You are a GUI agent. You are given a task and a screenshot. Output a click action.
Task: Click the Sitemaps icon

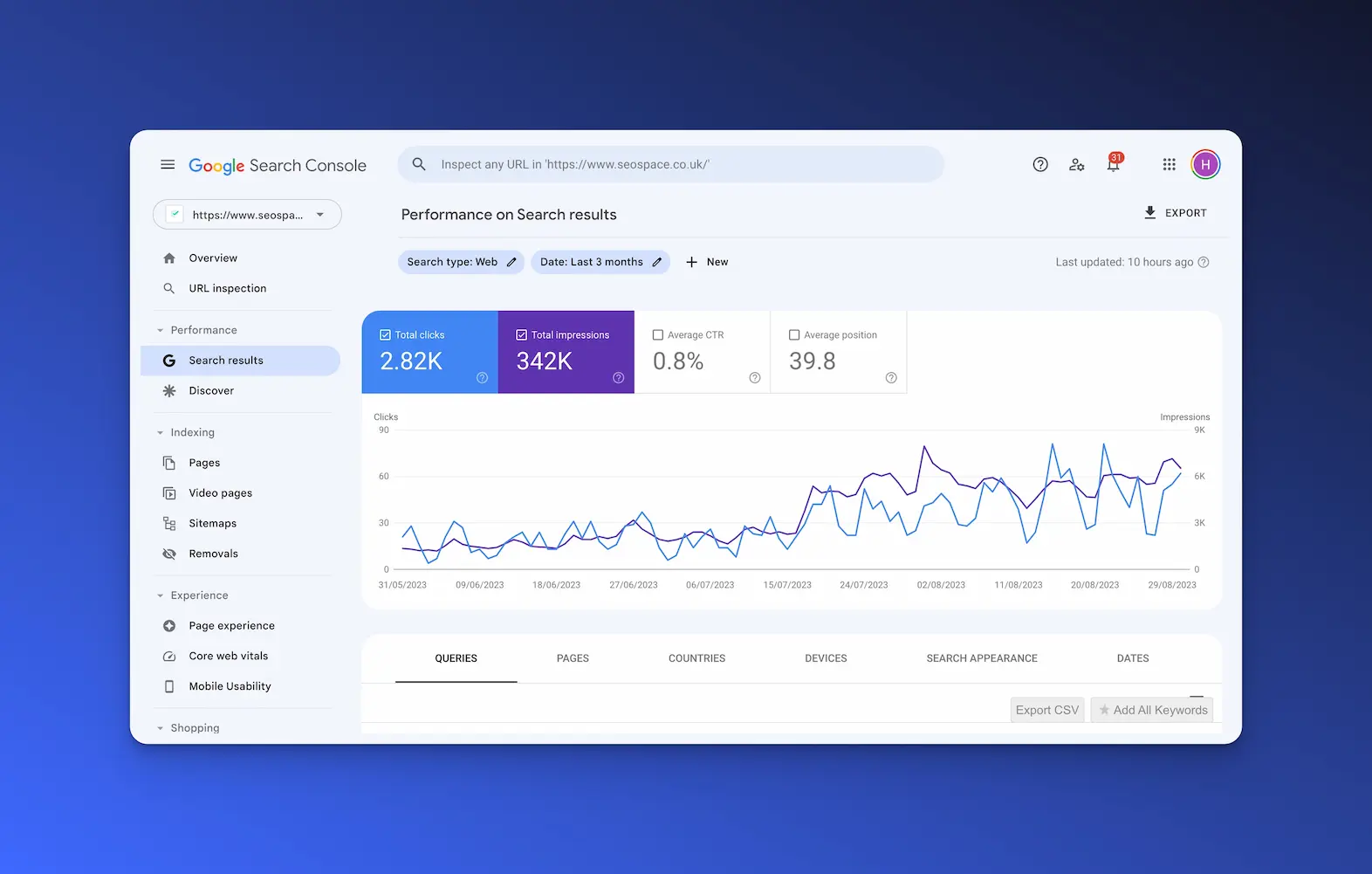[x=169, y=523]
